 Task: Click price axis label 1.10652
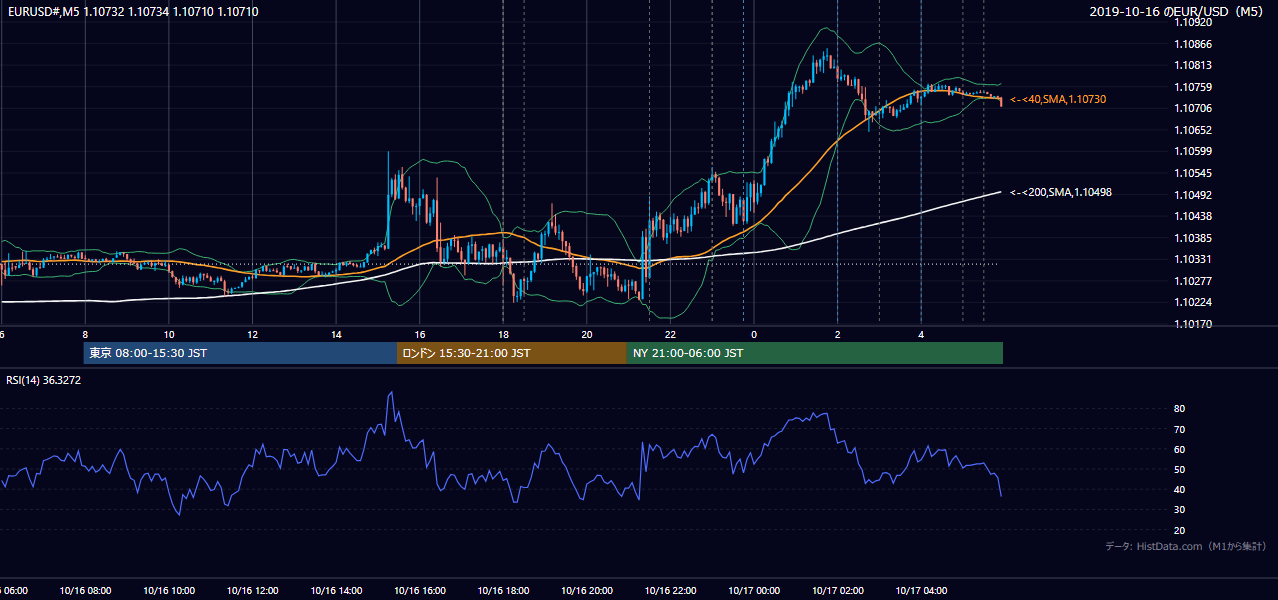pyautogui.click(x=1192, y=130)
